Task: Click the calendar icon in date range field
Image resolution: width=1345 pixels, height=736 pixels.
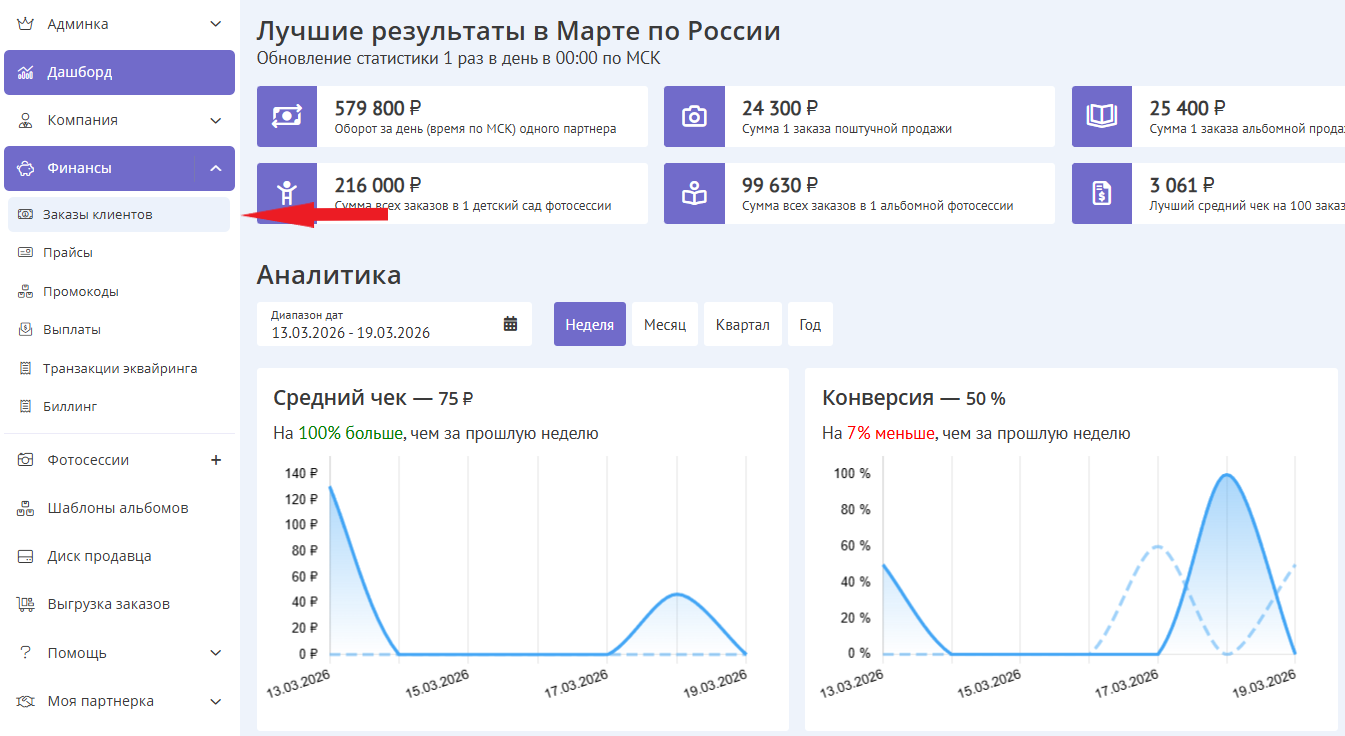Action: tap(510, 324)
